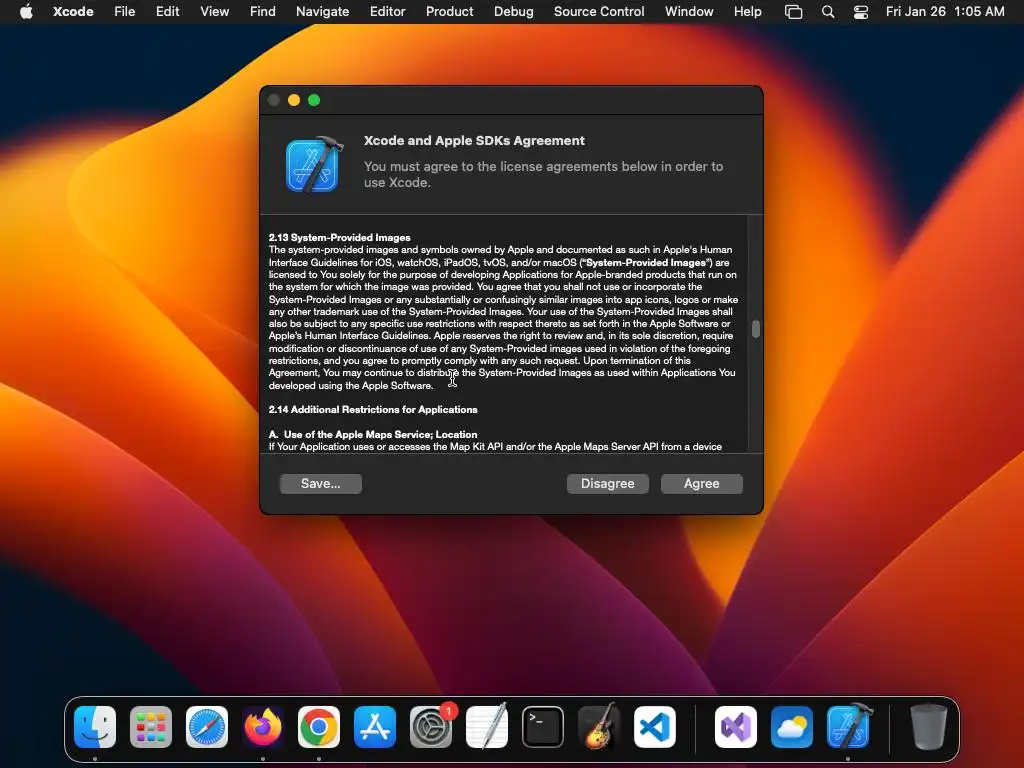Click the Agree button
The image size is (1024, 768).
701,483
